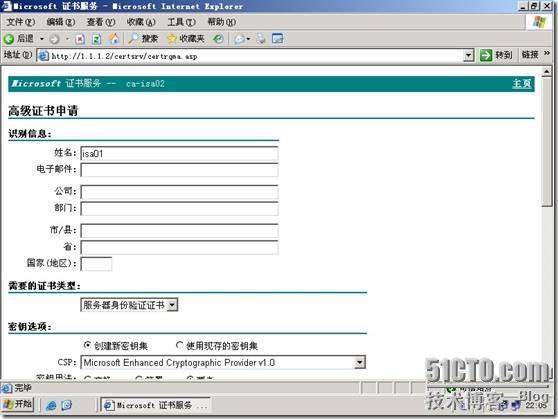Click the vertical scrollbar thumb
Viewport: 558px width, 419px height.
point(546,142)
